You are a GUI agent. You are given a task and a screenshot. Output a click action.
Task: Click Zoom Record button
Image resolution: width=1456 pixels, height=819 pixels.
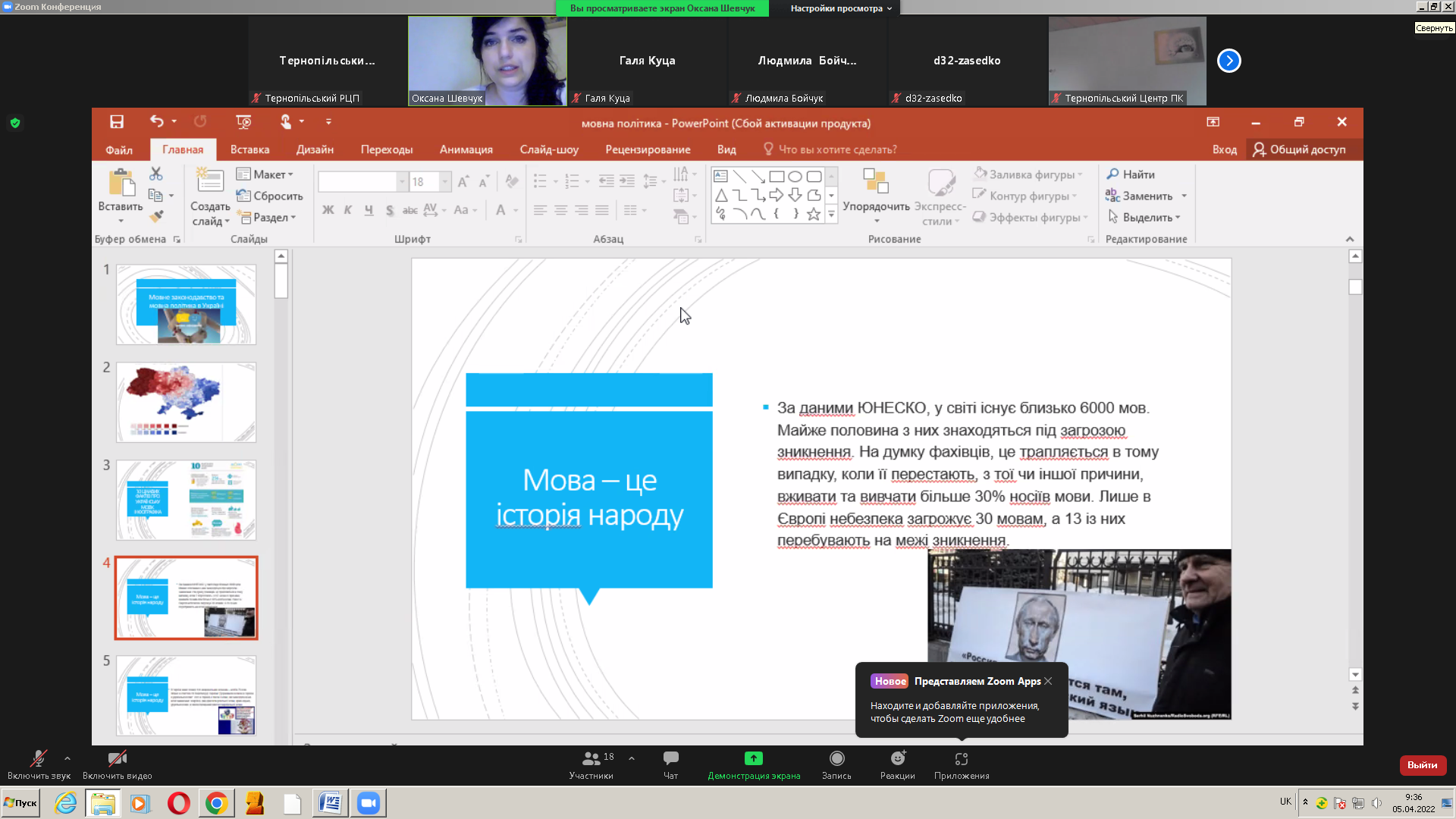pos(836,764)
